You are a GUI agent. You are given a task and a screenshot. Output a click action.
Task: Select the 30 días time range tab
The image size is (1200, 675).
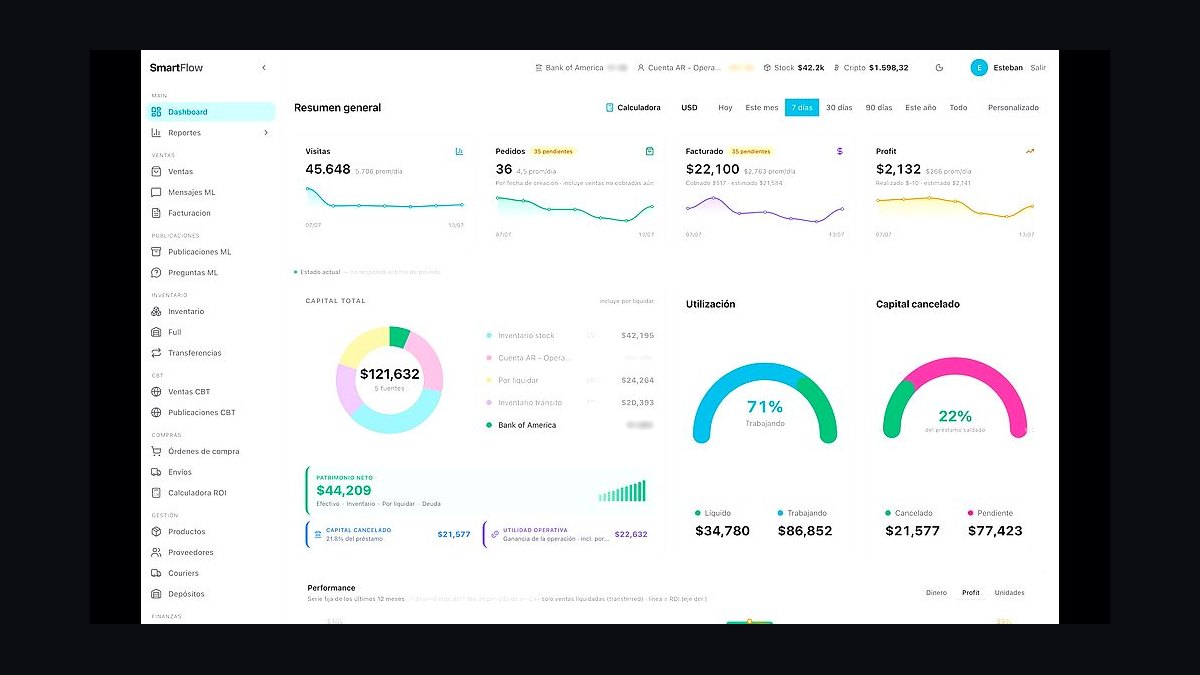point(839,108)
